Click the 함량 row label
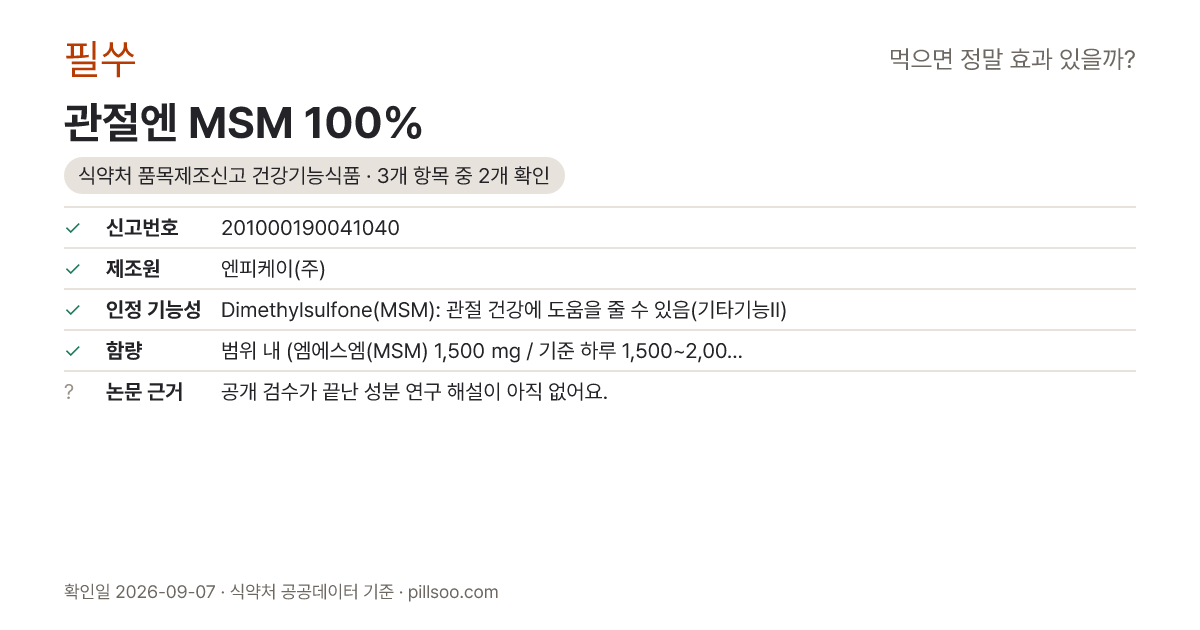The height and width of the screenshot is (630, 1200). 124,351
